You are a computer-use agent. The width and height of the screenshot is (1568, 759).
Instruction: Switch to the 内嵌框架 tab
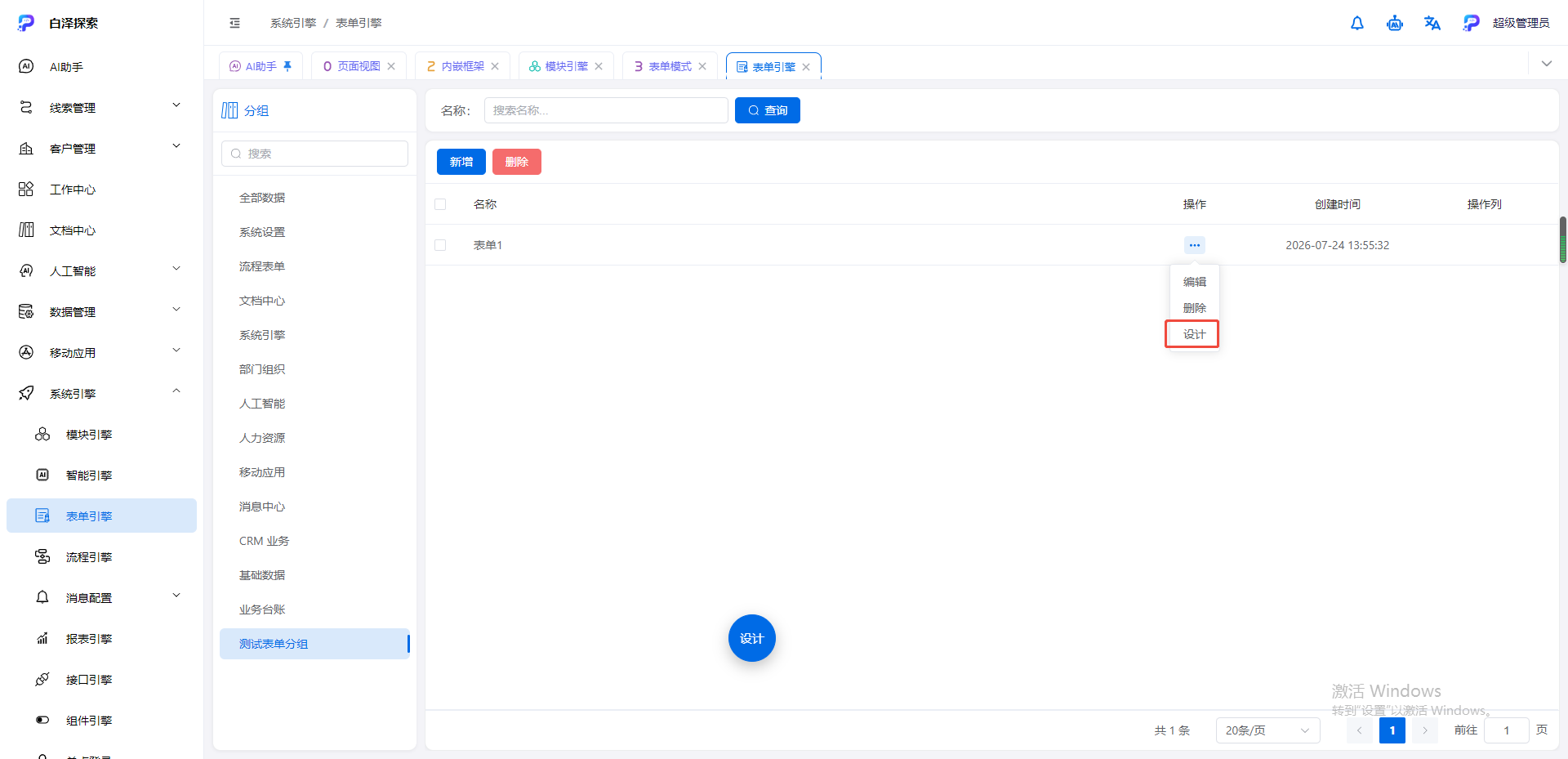[x=463, y=66]
